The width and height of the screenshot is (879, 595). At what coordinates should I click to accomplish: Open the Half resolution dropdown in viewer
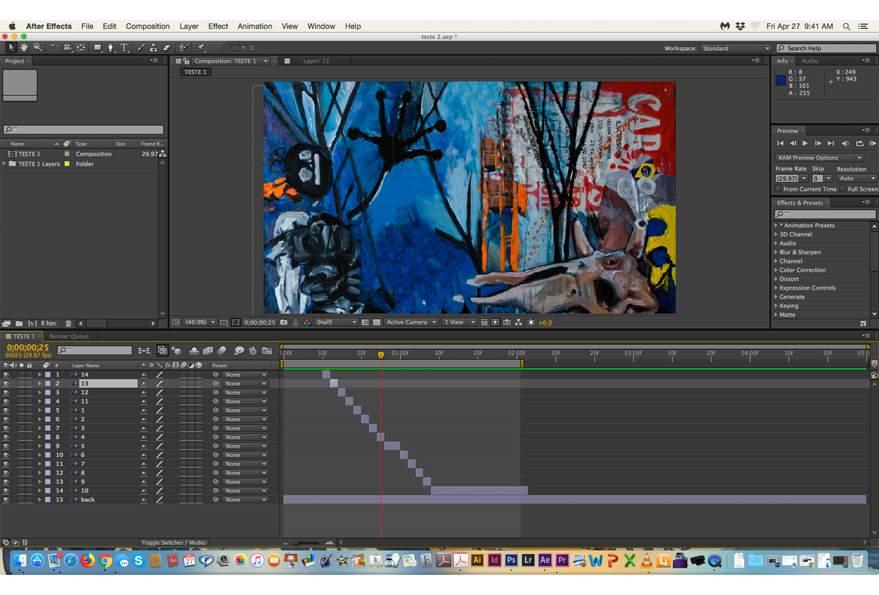[x=336, y=322]
